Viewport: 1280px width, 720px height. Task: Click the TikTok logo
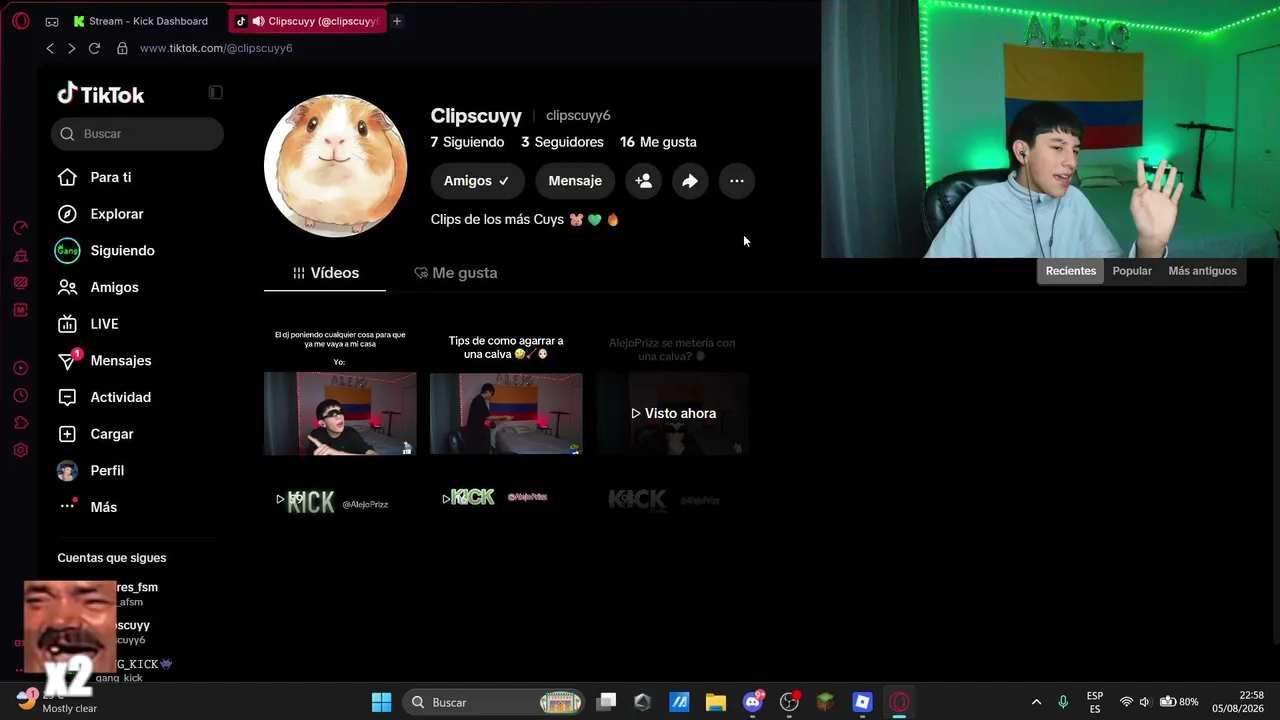point(101,94)
